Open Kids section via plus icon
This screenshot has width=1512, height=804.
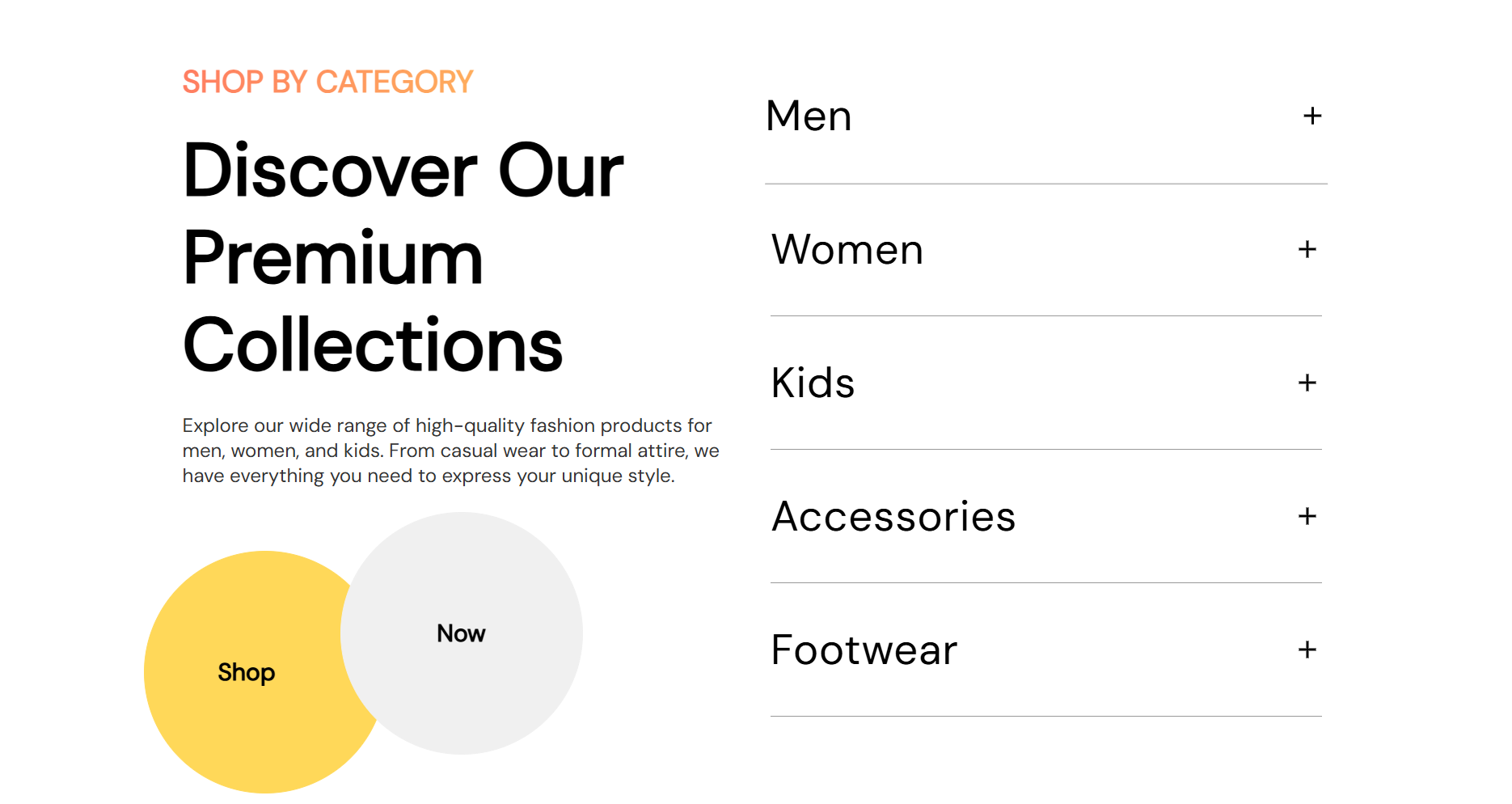tap(1307, 383)
